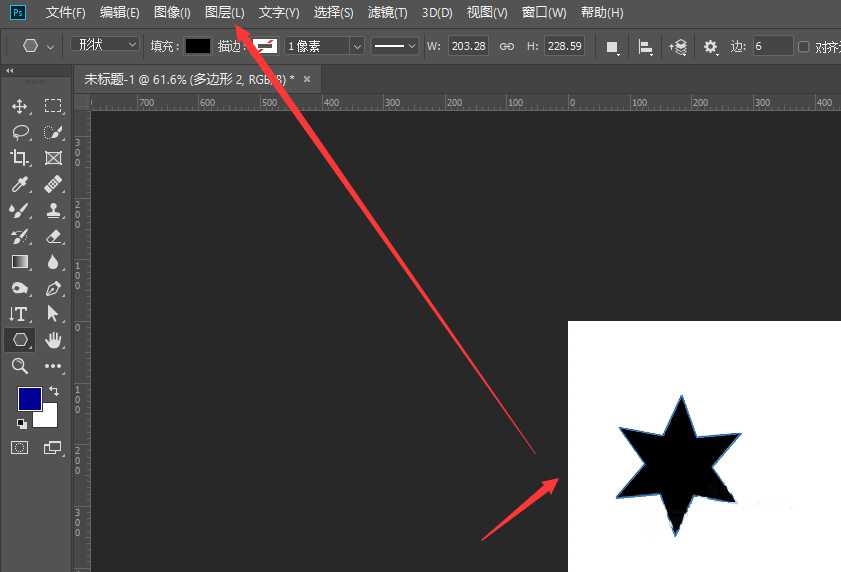
Task: Select the Polygon shape tool in toolbox
Action: (x=20, y=340)
